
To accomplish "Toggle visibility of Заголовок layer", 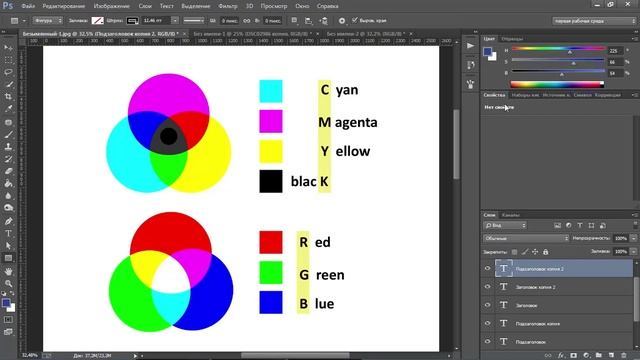I will 487,305.
